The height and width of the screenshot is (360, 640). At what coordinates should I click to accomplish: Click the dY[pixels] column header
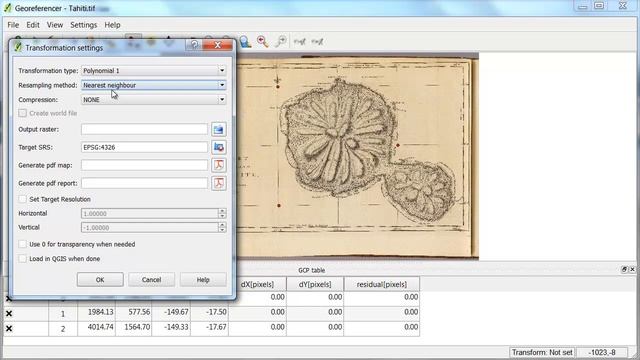click(x=315, y=284)
